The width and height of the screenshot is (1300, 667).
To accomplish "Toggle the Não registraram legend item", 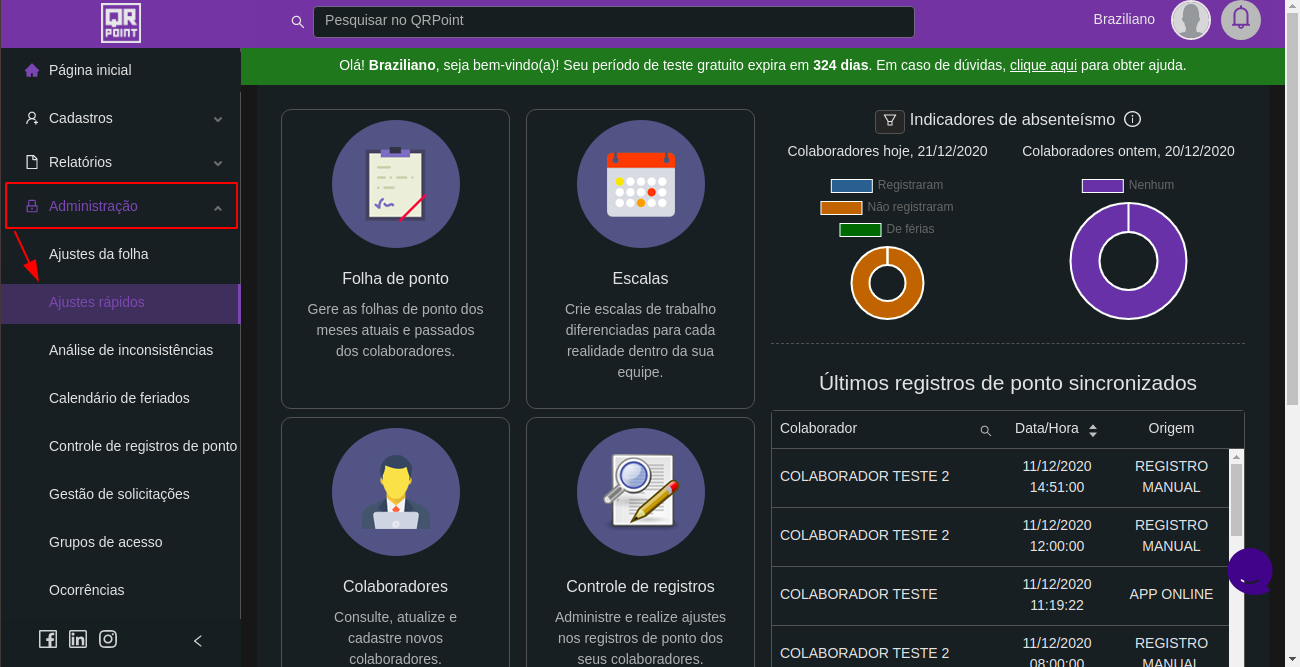I will click(x=886, y=207).
